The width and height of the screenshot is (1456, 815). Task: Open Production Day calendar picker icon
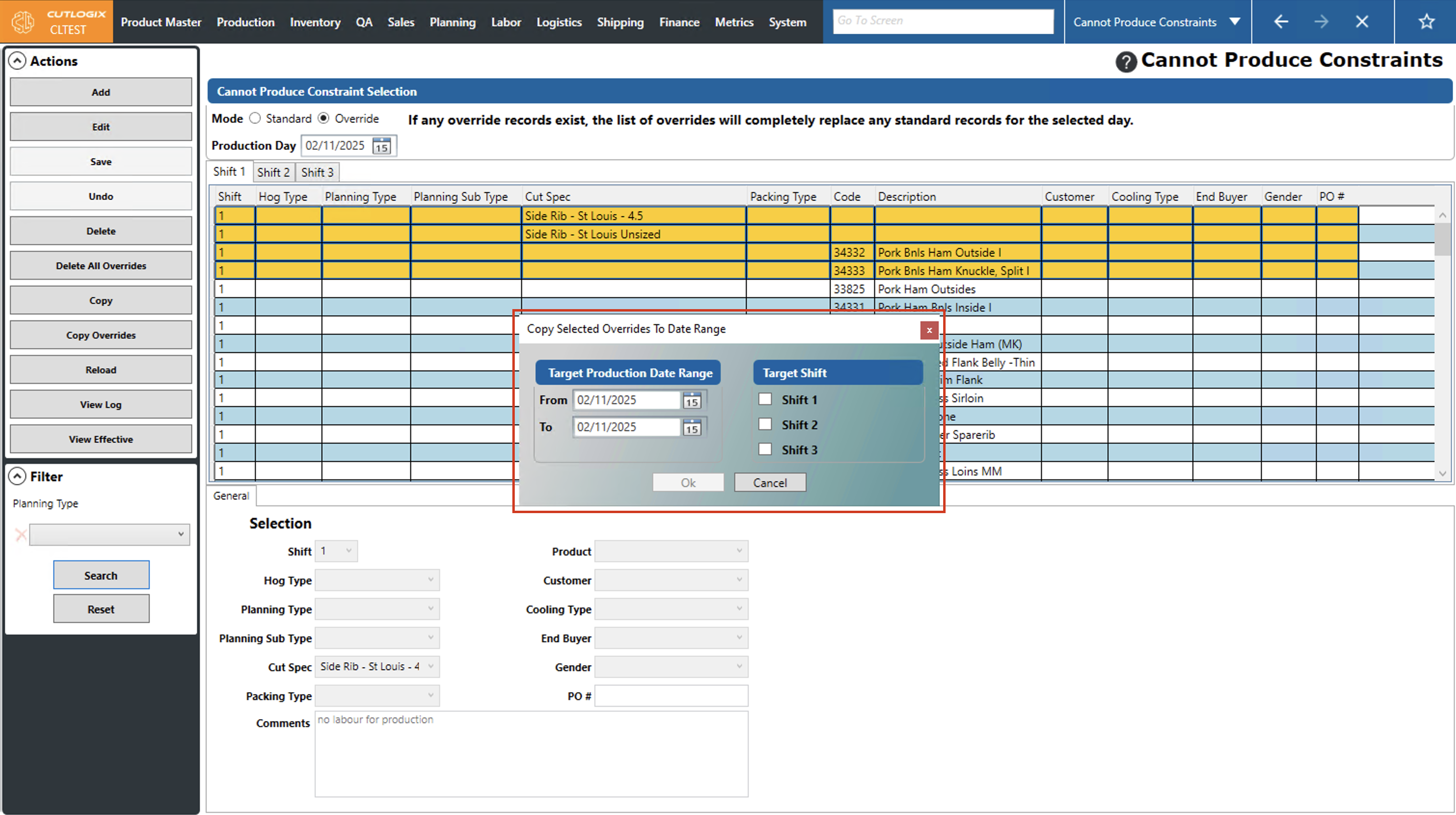[x=382, y=147]
